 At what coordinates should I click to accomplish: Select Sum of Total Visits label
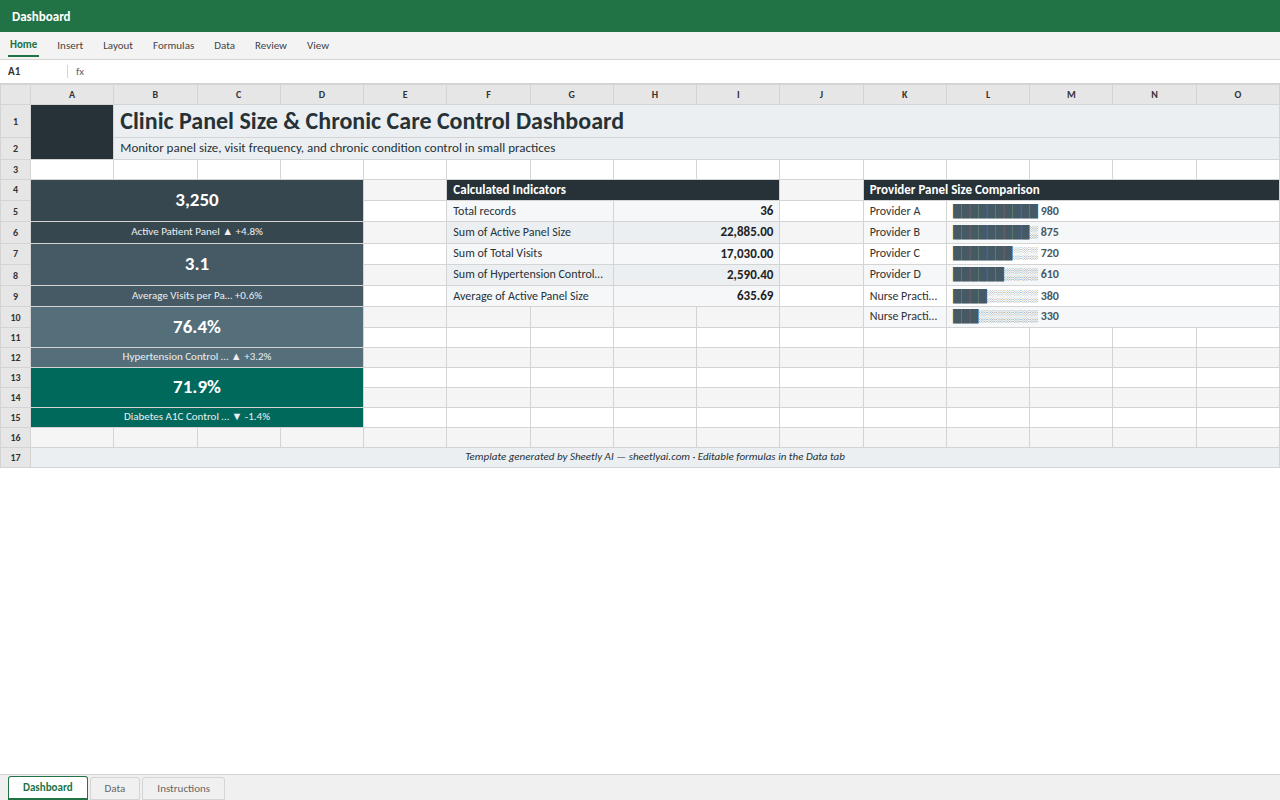point(530,254)
